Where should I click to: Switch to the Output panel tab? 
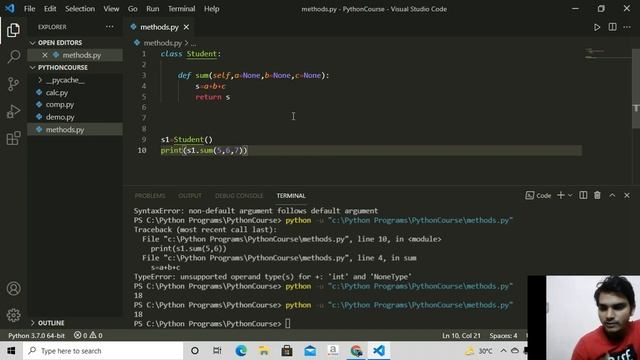tap(190, 196)
